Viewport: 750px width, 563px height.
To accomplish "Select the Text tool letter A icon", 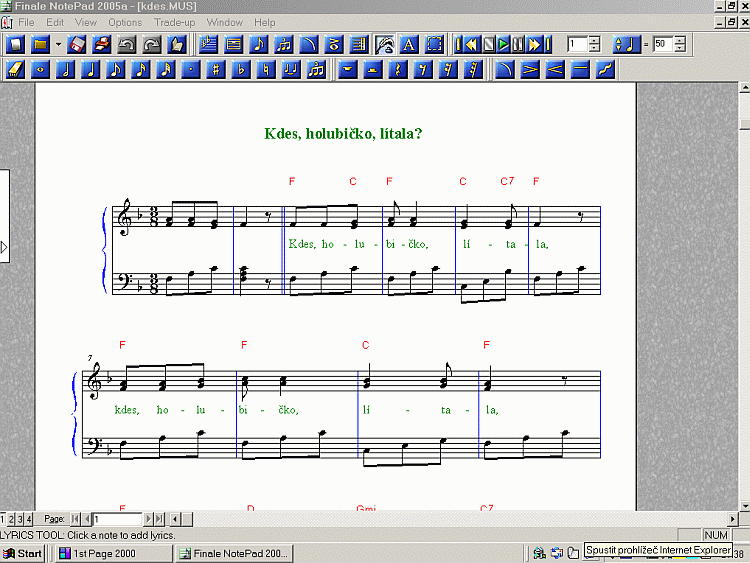I will 409,44.
